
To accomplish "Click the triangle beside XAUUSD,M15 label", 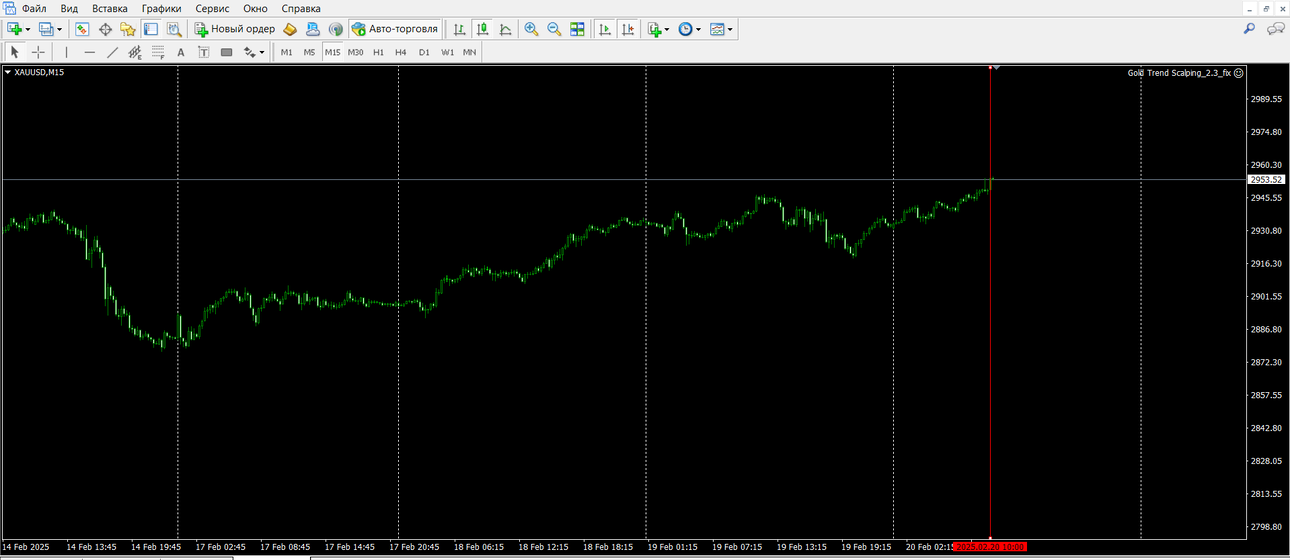I will [8, 72].
